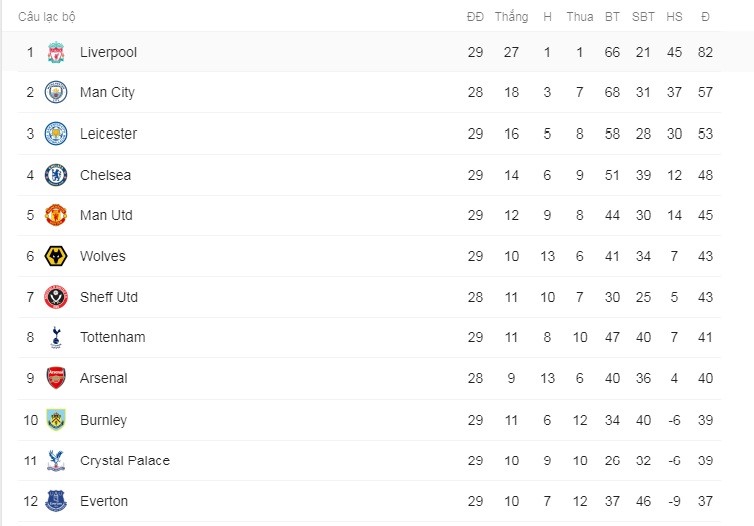
Task: Click the Thắng column header
Action: coord(511,17)
